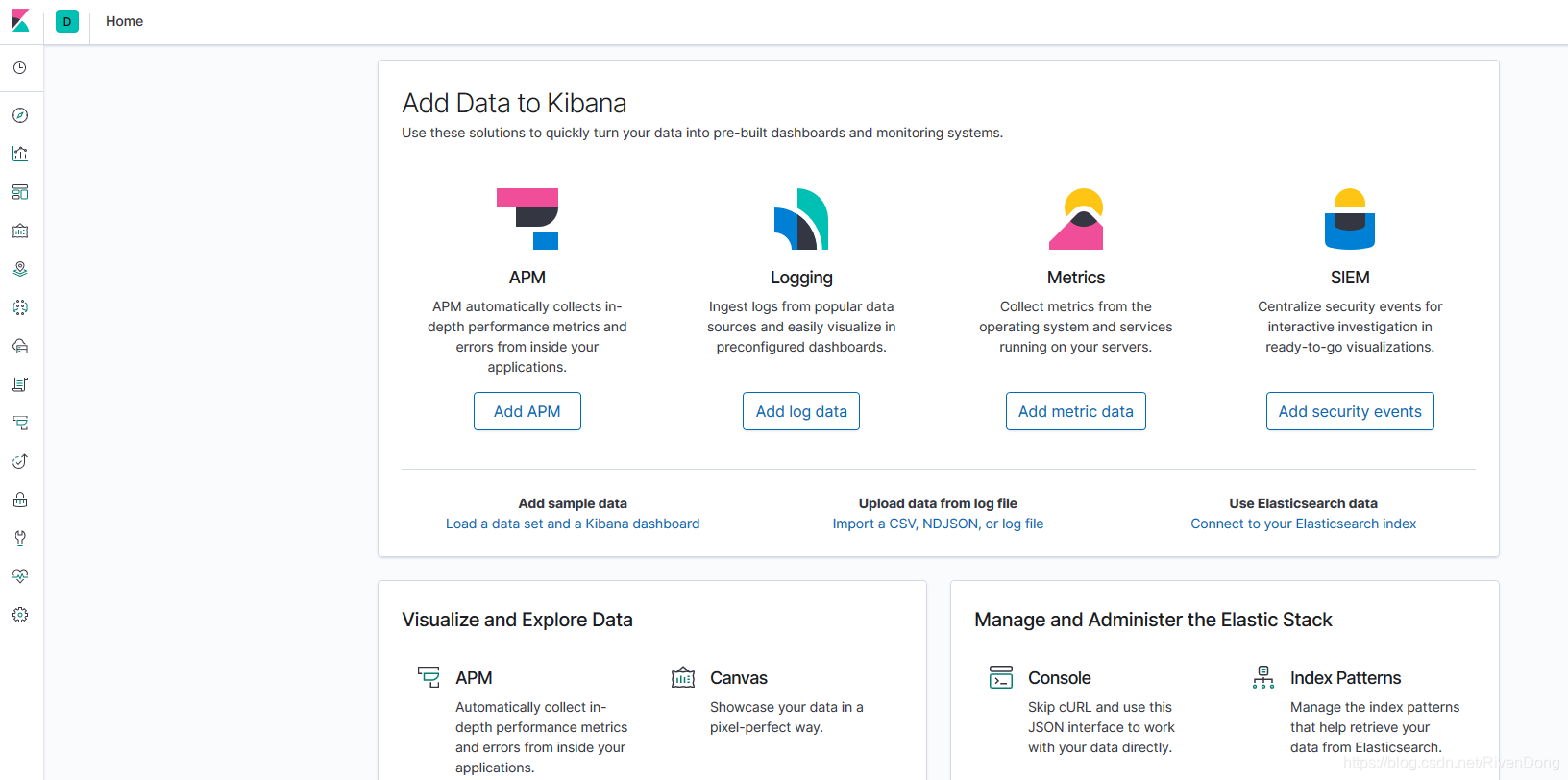This screenshot has width=1568, height=780.
Task: Click the Showcase your data description text
Action: [787, 718]
